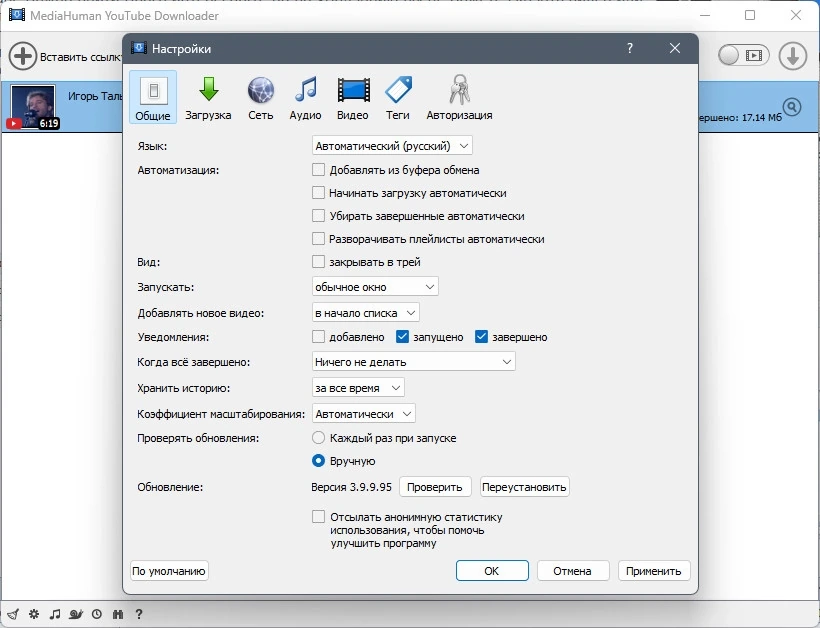This screenshot has height=628, width=820.
Task: Enable Добавлять из буфера обмена checkbox
Action: coord(318,170)
